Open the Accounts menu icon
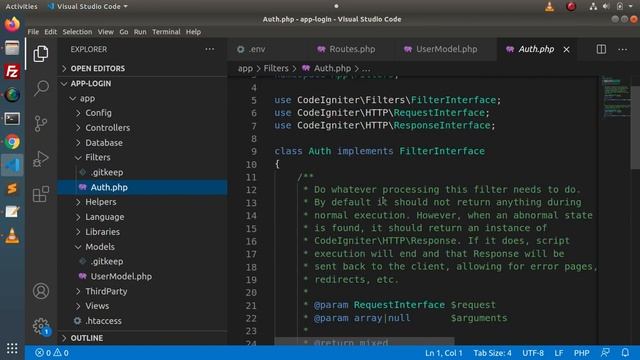 (41, 291)
